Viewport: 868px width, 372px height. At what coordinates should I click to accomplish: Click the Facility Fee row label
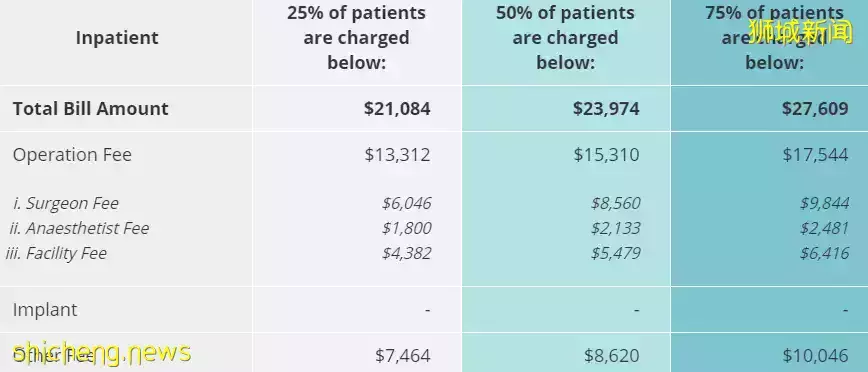coord(56,253)
